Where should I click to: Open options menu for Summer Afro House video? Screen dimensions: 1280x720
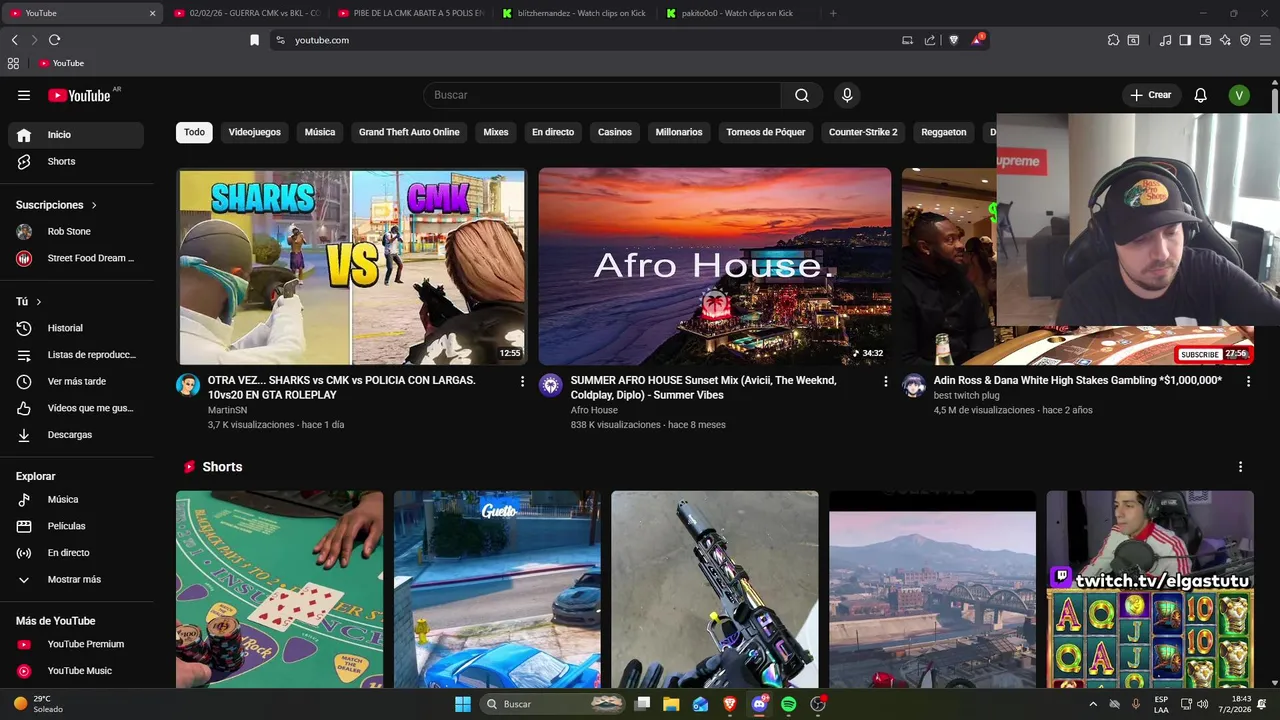coord(885,381)
